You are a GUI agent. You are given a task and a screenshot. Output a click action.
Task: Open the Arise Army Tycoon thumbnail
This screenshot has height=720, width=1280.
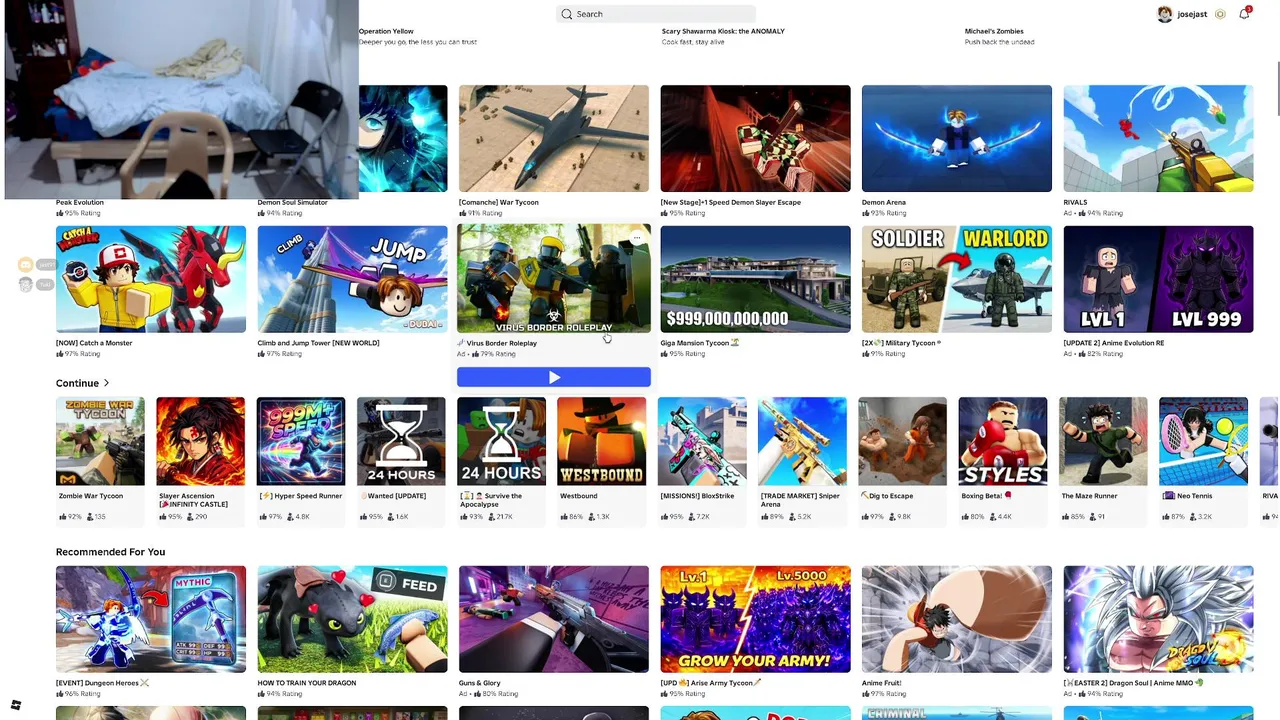[755, 619]
